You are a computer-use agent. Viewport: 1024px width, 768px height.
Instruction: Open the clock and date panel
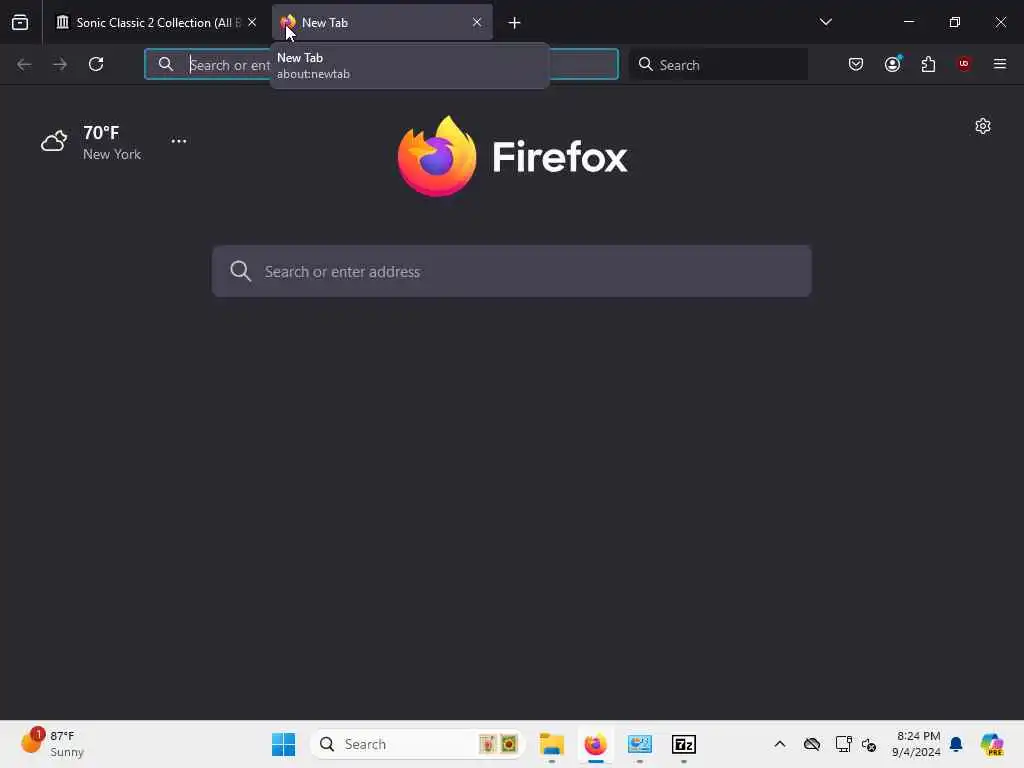click(918, 744)
